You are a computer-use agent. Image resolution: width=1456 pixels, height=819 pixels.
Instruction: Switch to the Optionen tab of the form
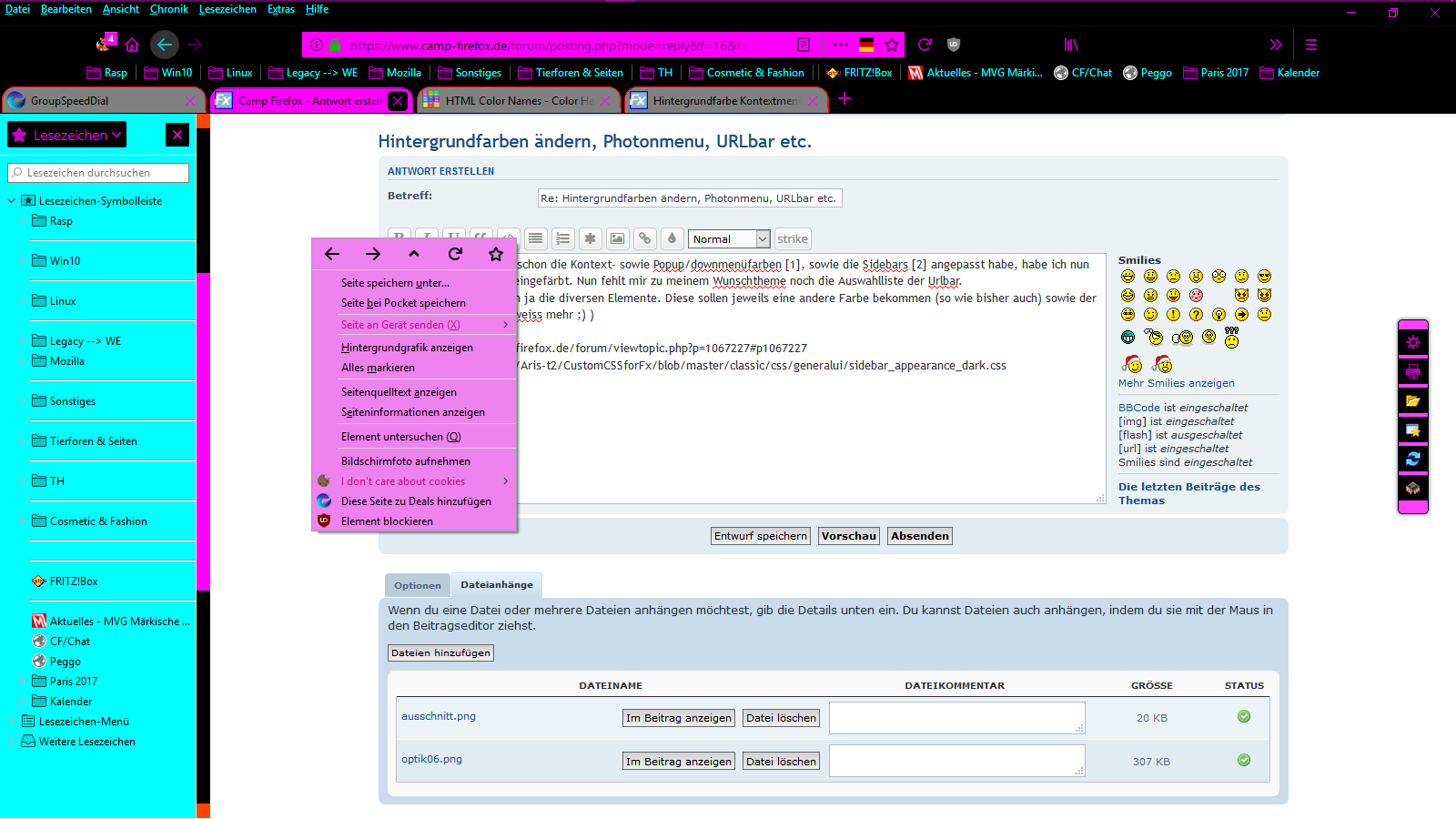[x=418, y=585]
